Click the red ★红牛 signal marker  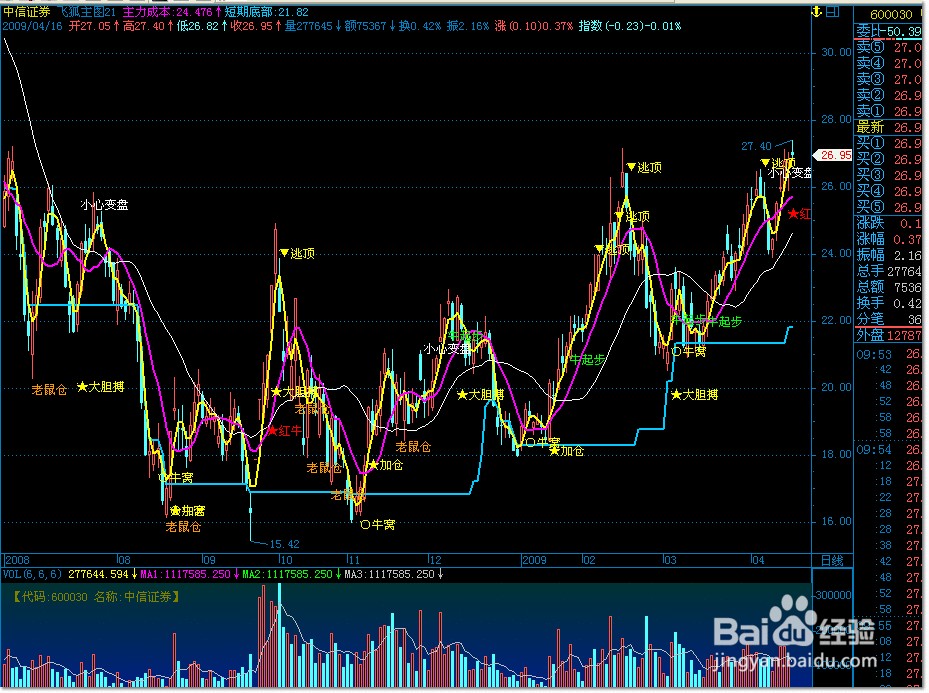coord(284,431)
